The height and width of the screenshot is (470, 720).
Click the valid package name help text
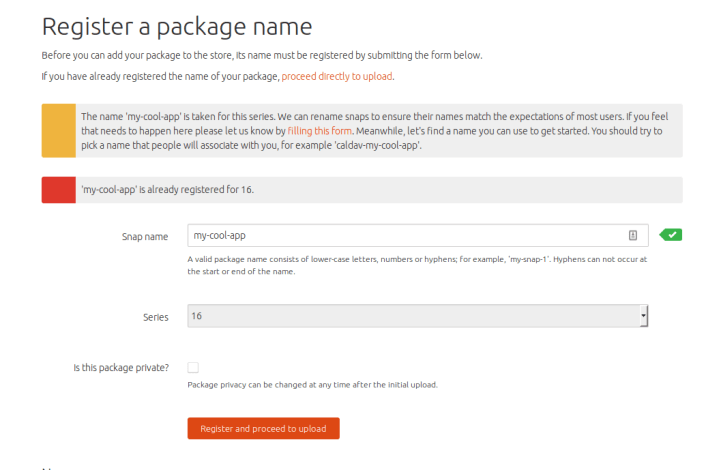[417, 265]
